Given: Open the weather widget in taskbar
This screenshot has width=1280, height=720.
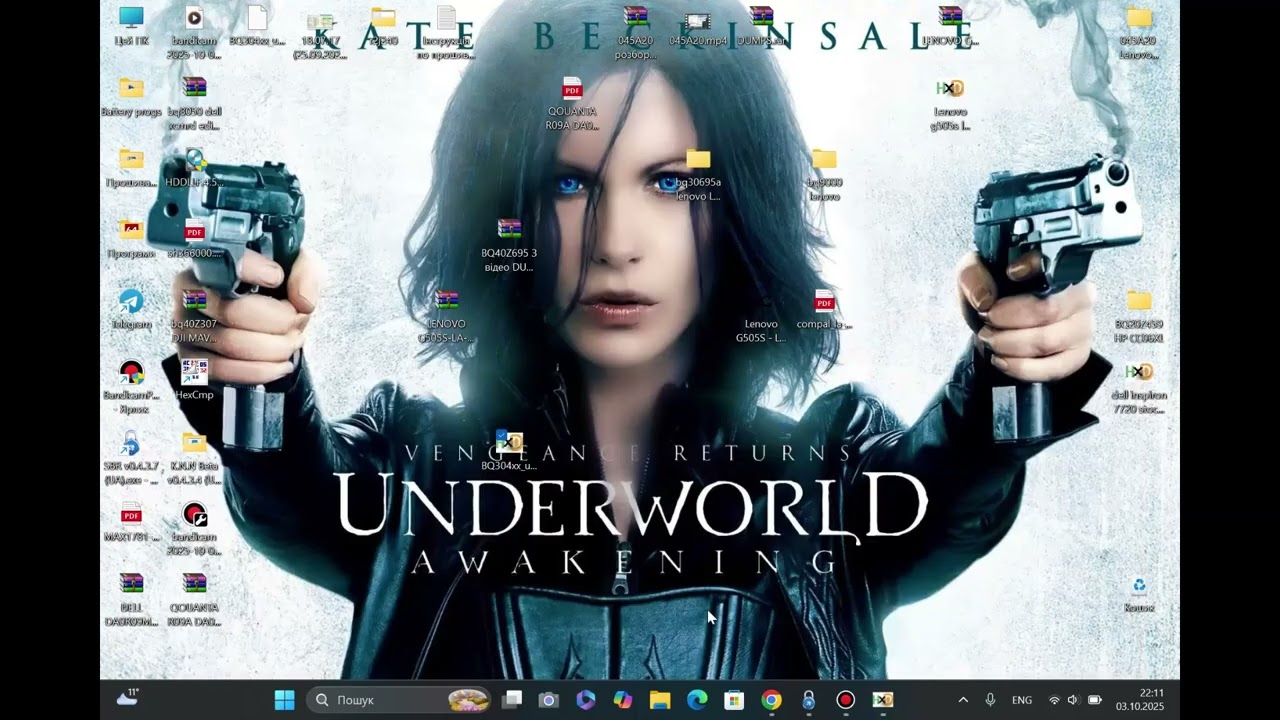Looking at the screenshot, I should (x=128, y=697).
